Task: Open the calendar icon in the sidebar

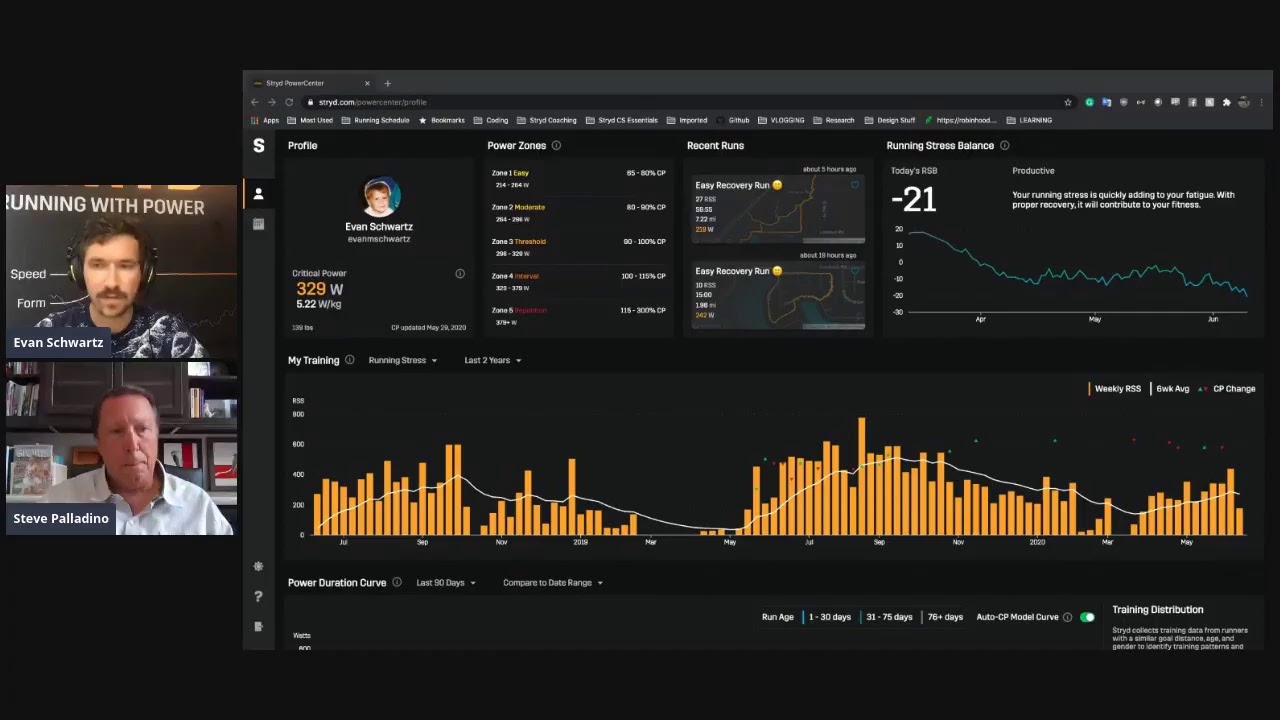Action: (259, 224)
